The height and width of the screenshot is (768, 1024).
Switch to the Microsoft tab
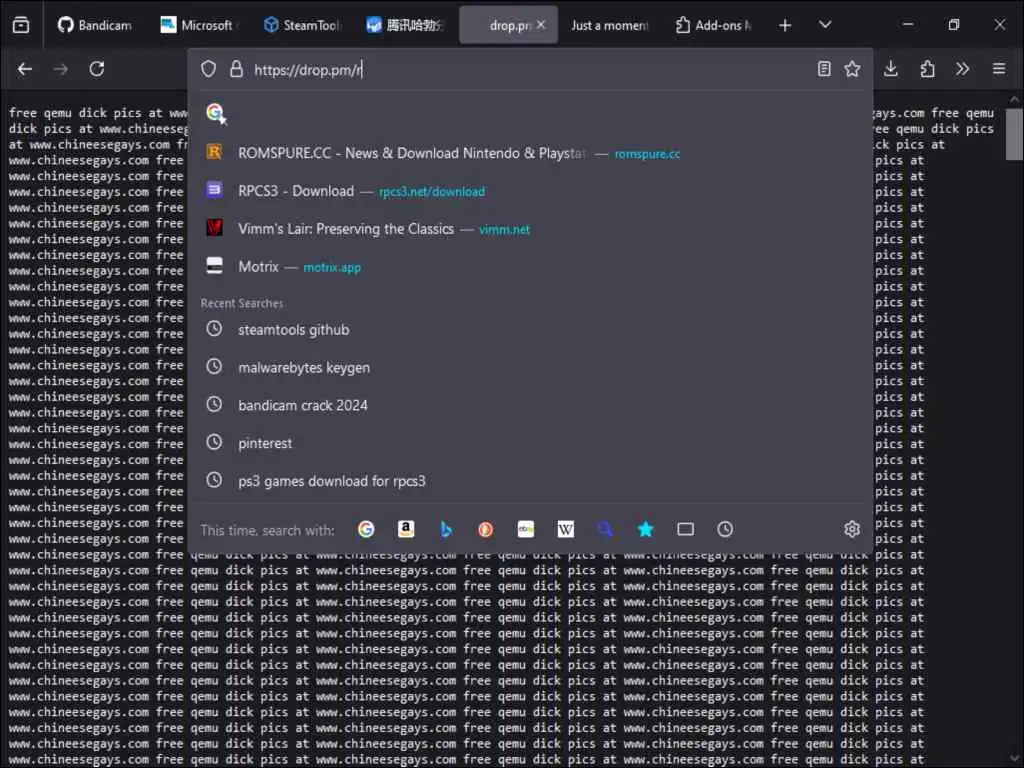pyautogui.click(x=199, y=25)
